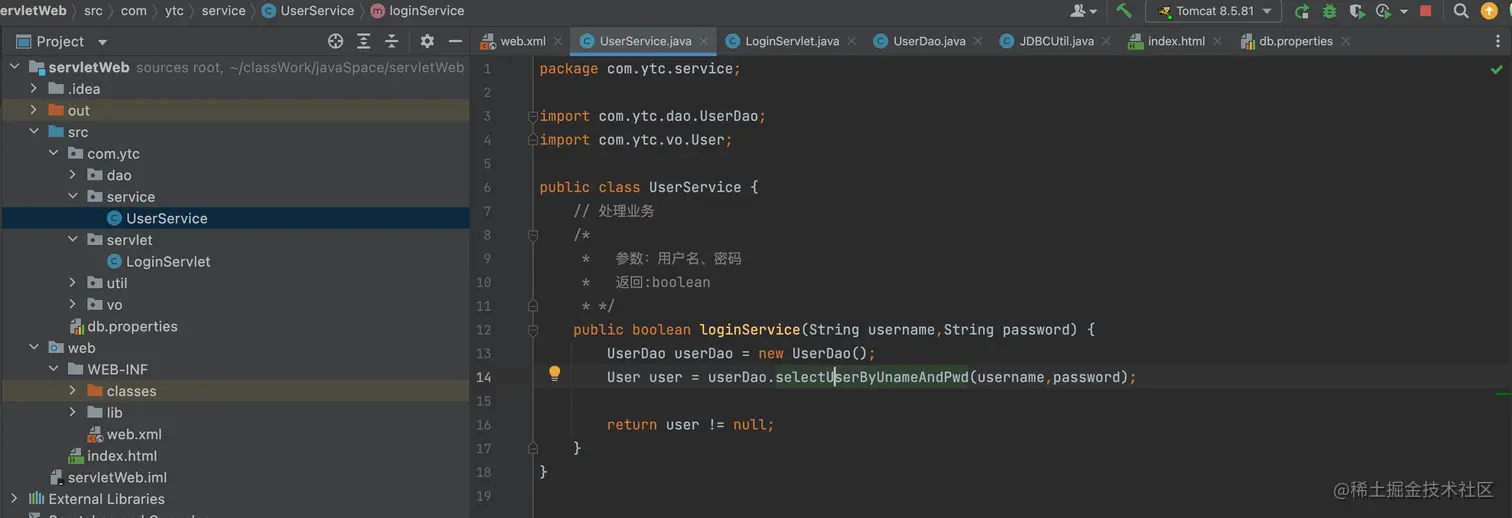Image resolution: width=1512 pixels, height=518 pixels.
Task: Fold the block comment at line 8
Action: pyautogui.click(x=533, y=235)
